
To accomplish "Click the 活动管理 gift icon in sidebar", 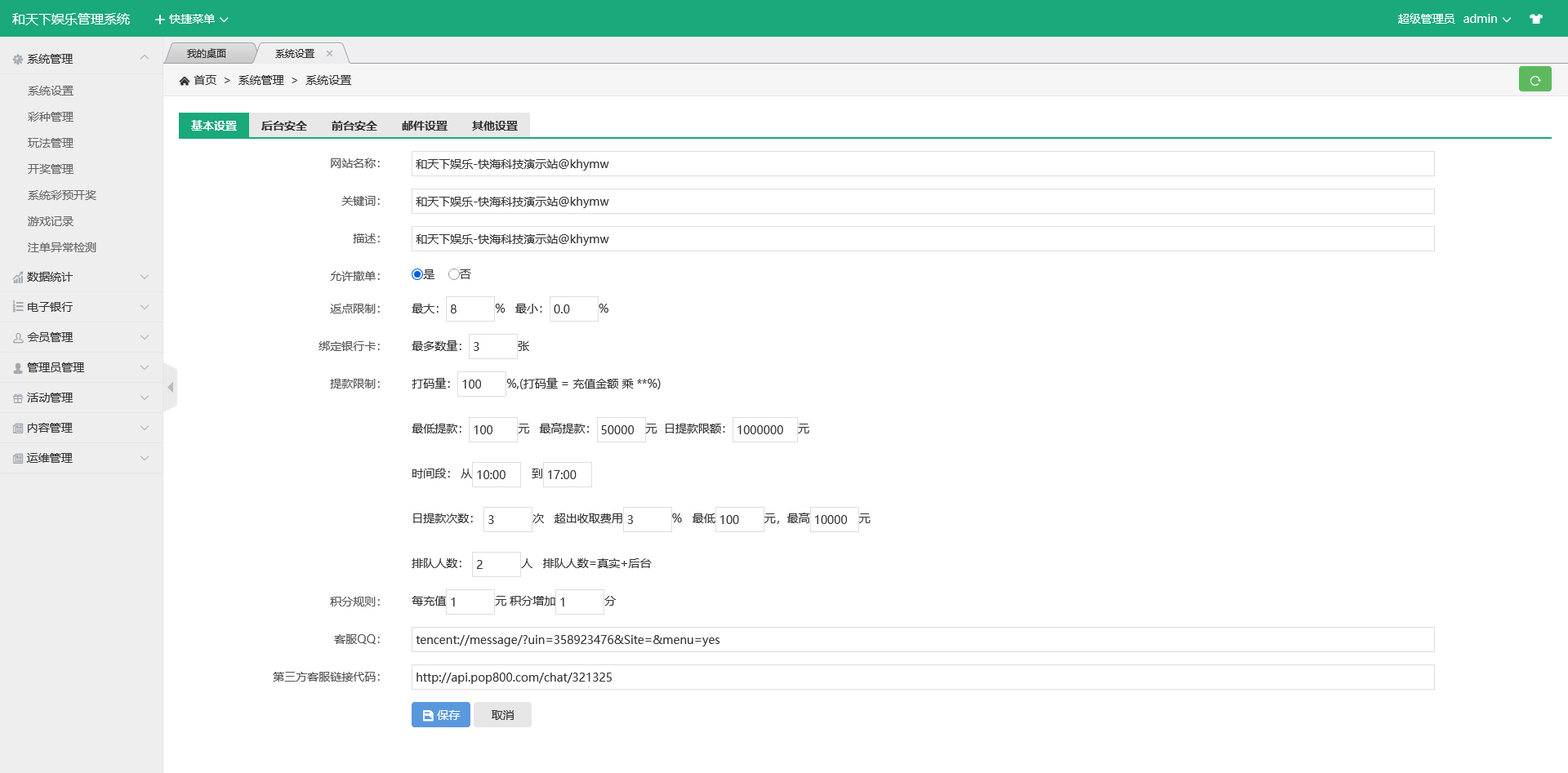I will pos(18,398).
